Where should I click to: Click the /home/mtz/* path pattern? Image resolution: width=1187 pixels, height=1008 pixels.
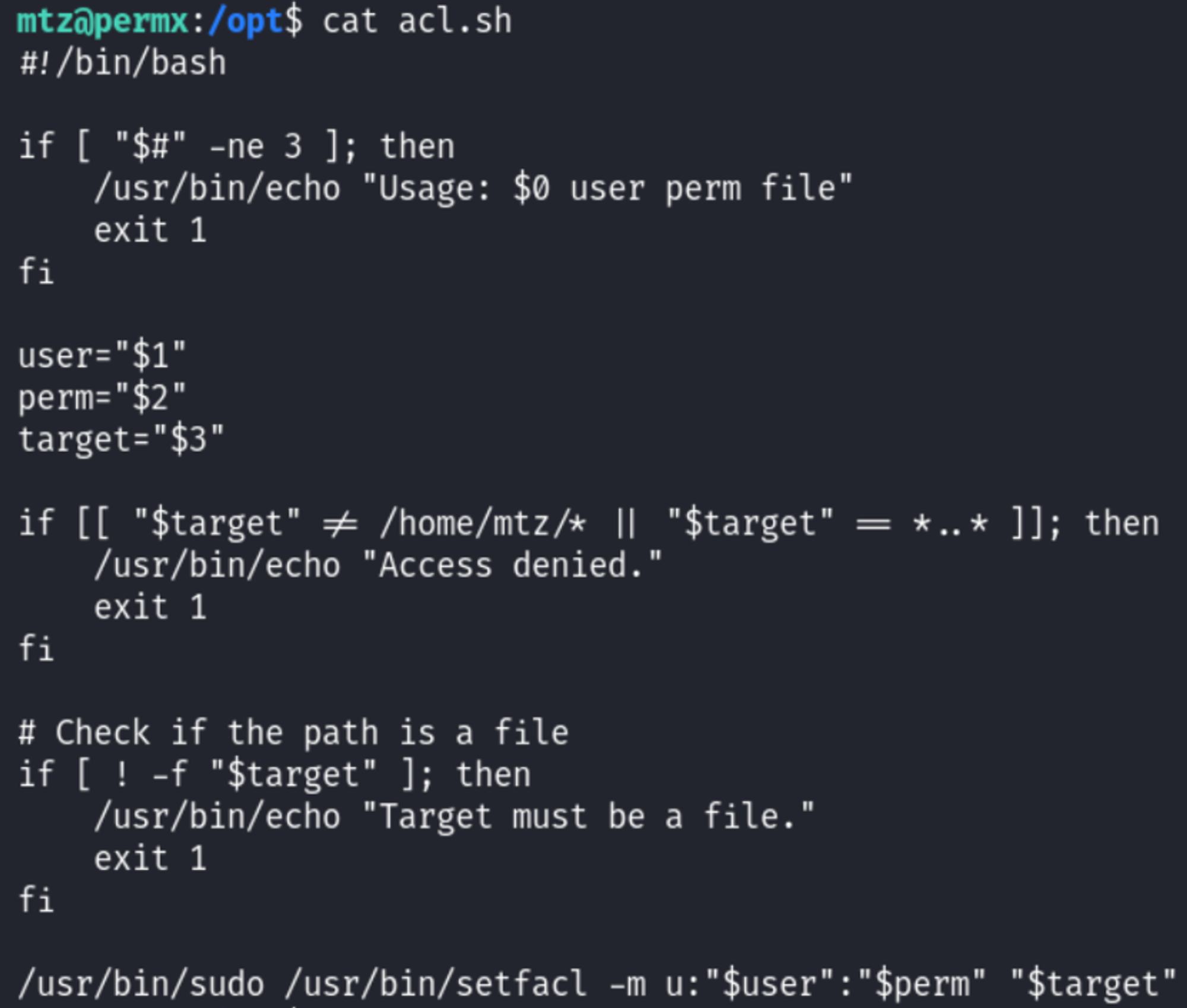coord(483,524)
